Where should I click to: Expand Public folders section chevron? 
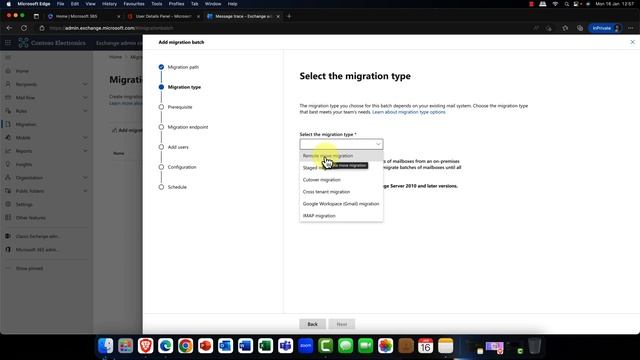coord(85,191)
